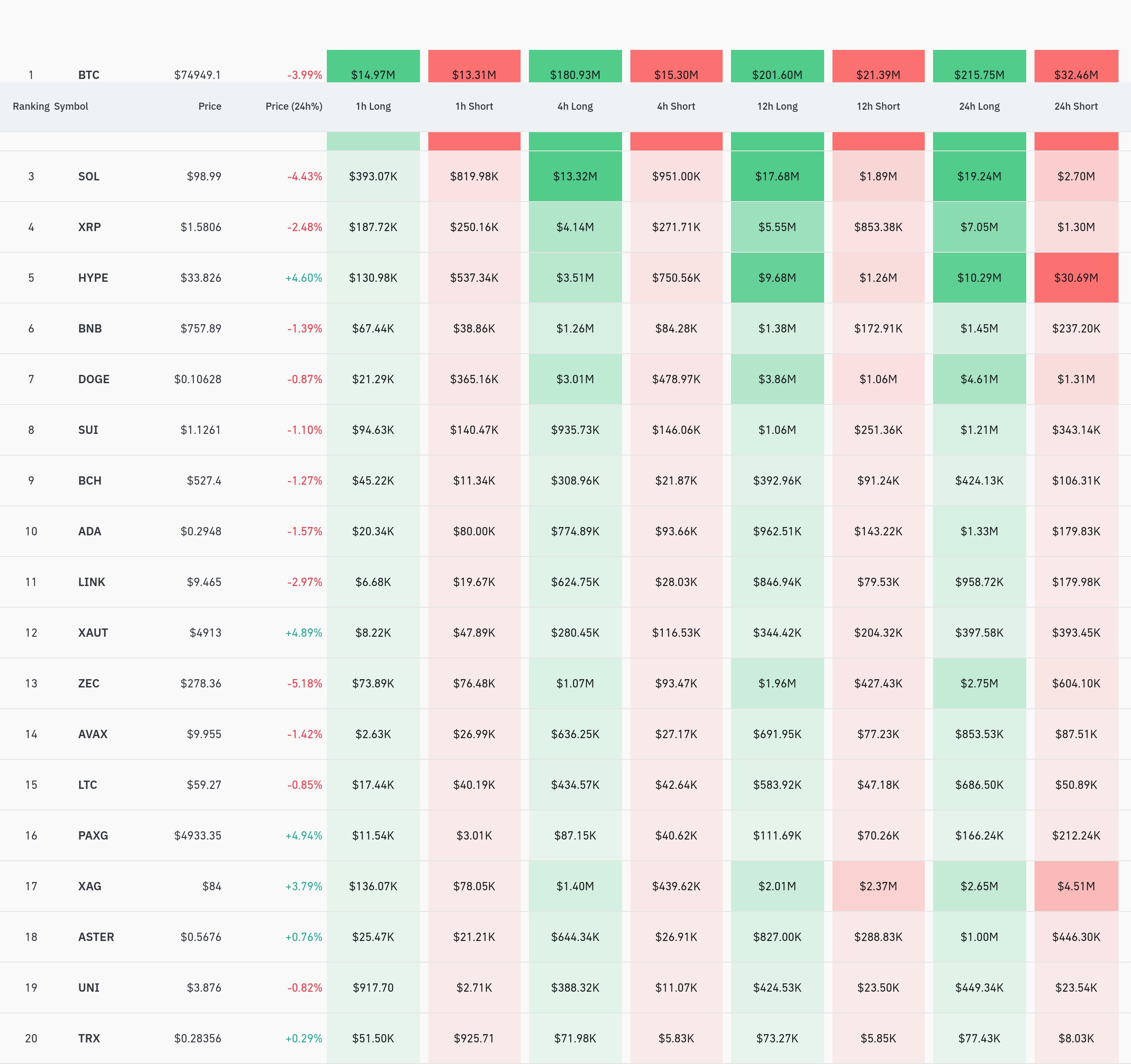Select the DOGE symbol

coord(93,379)
